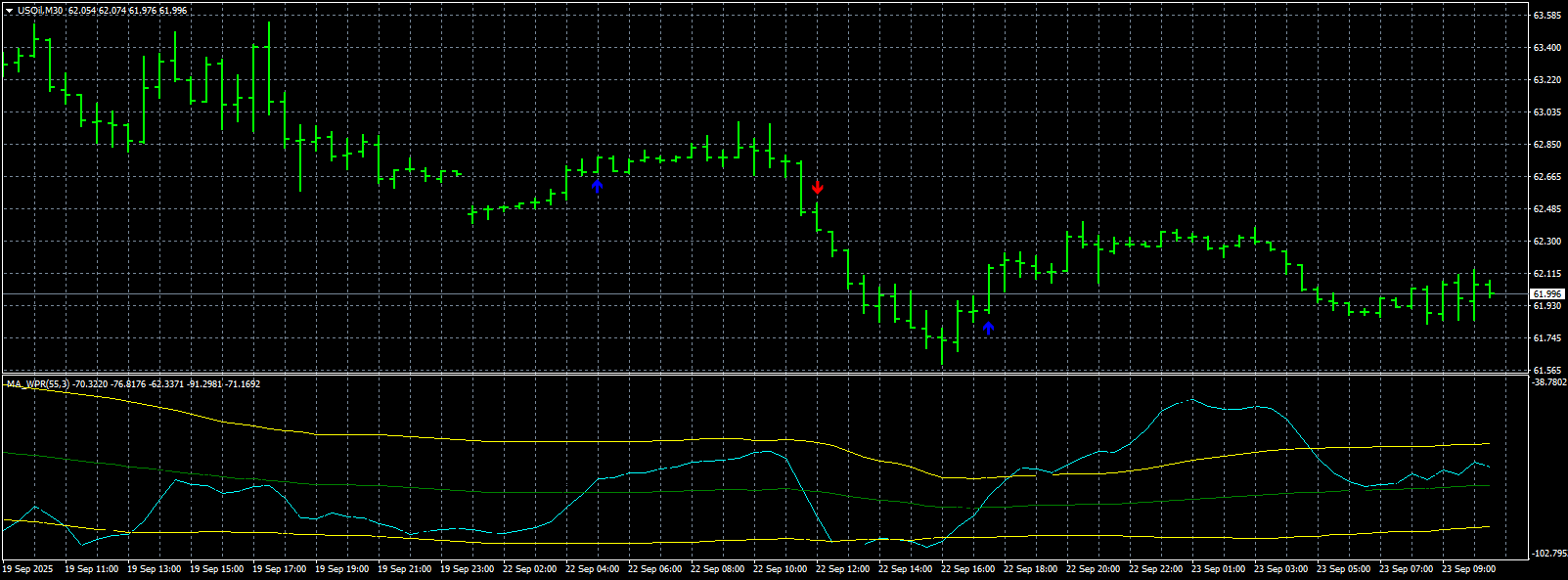Click the 22 Sep 22:00 time label
Image resolution: width=1568 pixels, height=580 pixels.
pyautogui.click(x=1155, y=568)
